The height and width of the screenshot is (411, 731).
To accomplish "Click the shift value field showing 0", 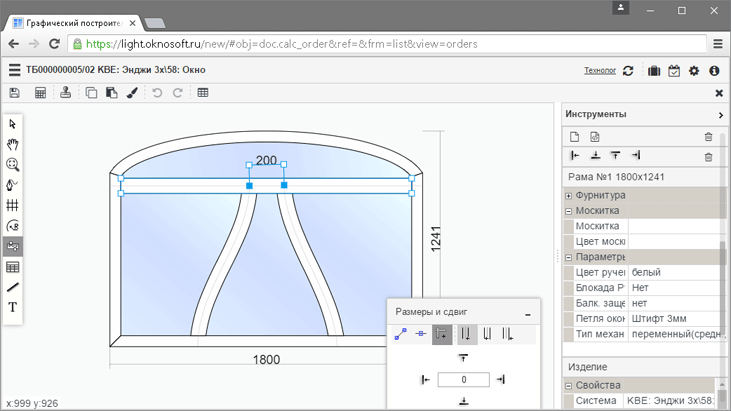I will [463, 380].
